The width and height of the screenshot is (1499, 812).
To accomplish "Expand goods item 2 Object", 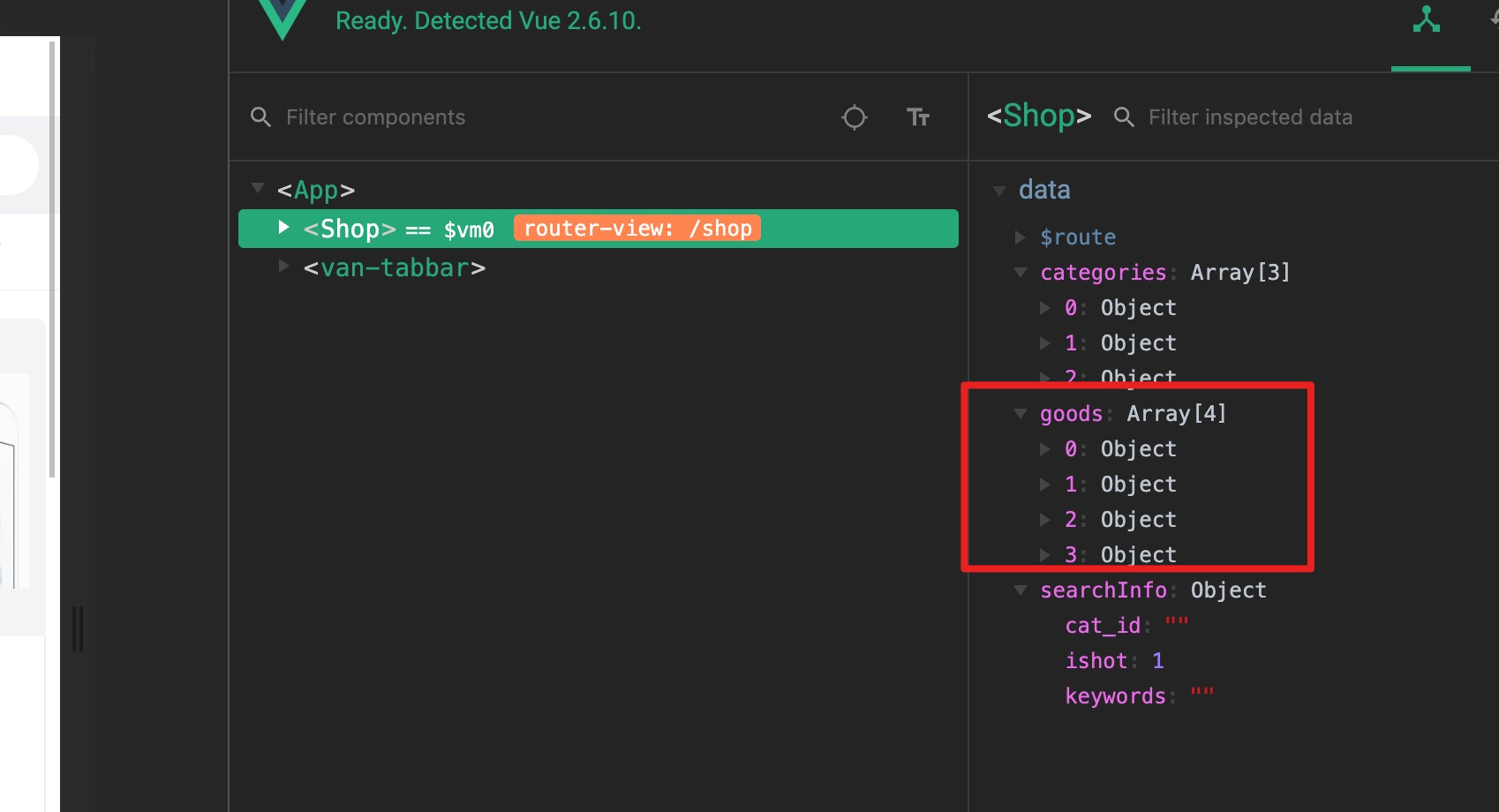I will point(1045,519).
